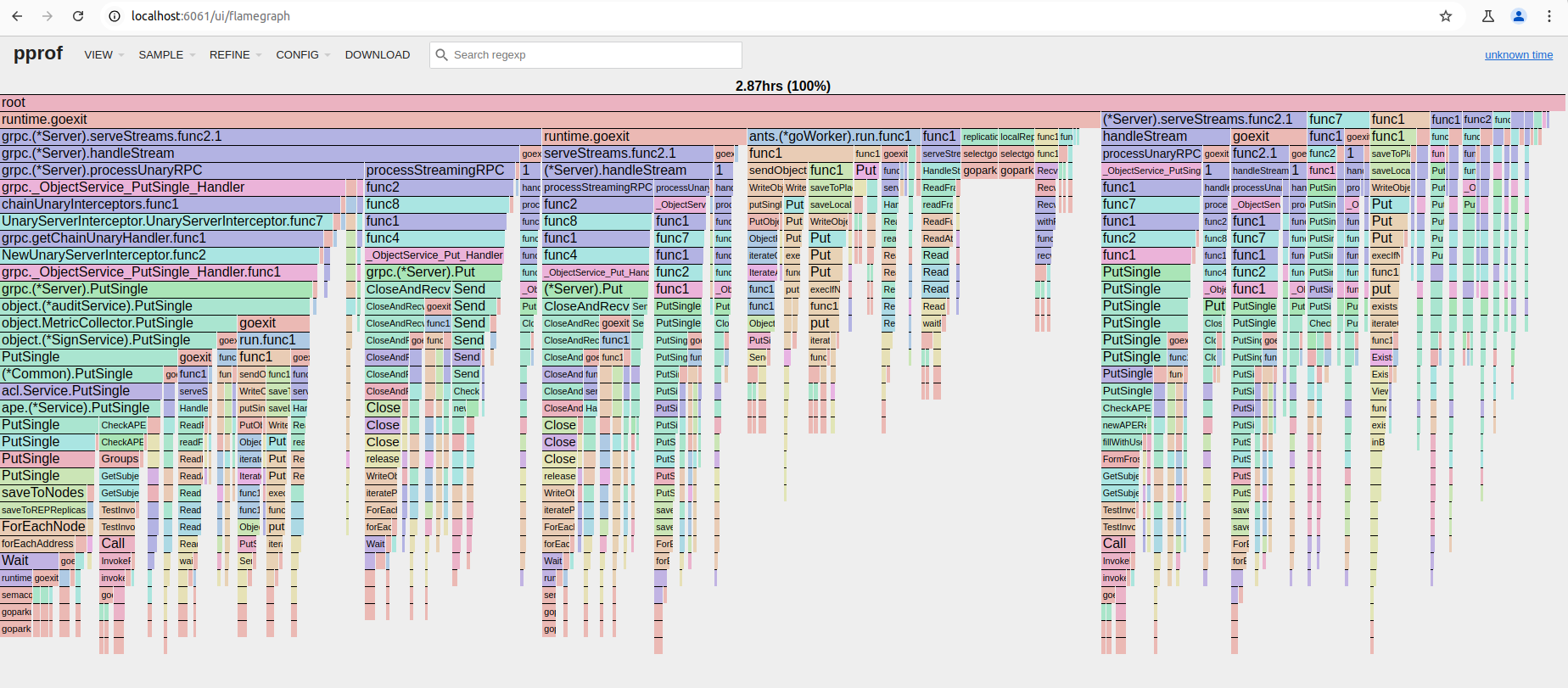The width and height of the screenshot is (1568, 688).
Task: Select the wide runtime.goexit frame under root
Action: pos(550,120)
